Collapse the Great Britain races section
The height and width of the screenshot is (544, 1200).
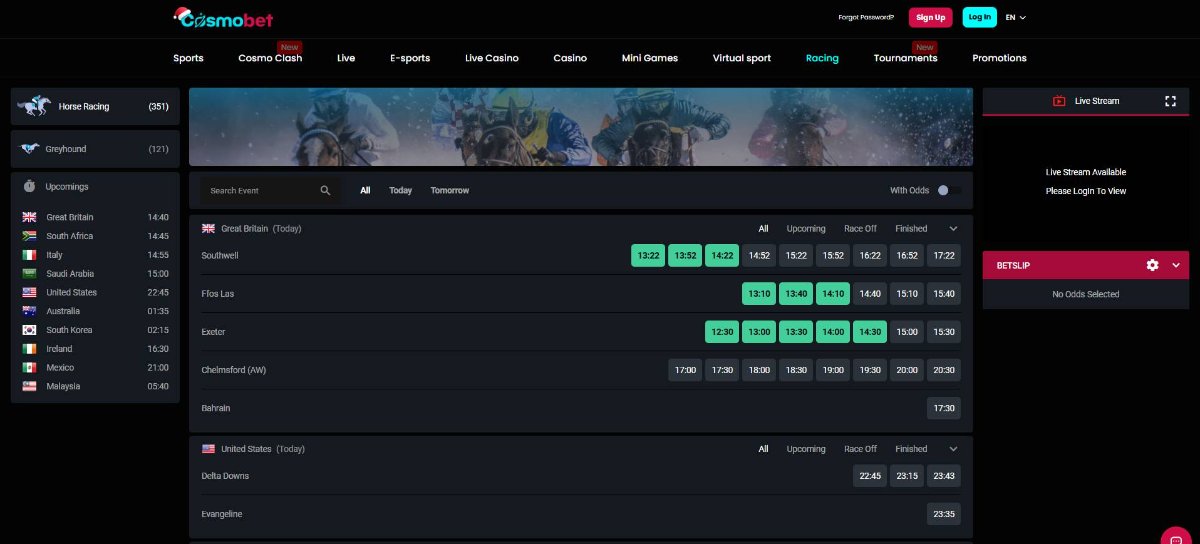click(953, 229)
